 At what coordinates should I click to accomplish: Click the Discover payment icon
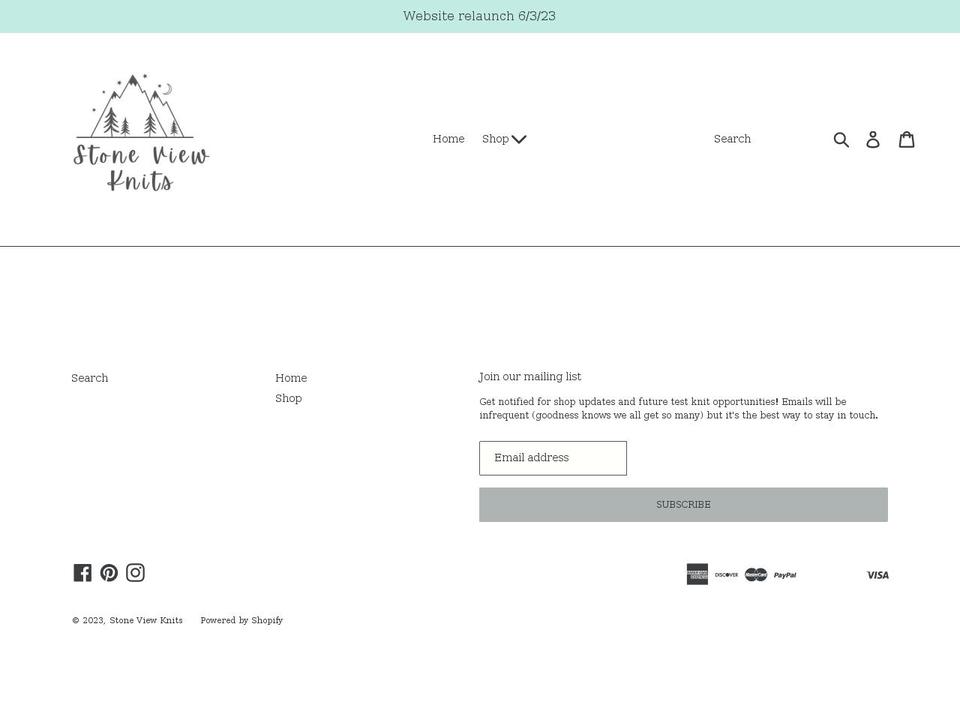point(727,574)
